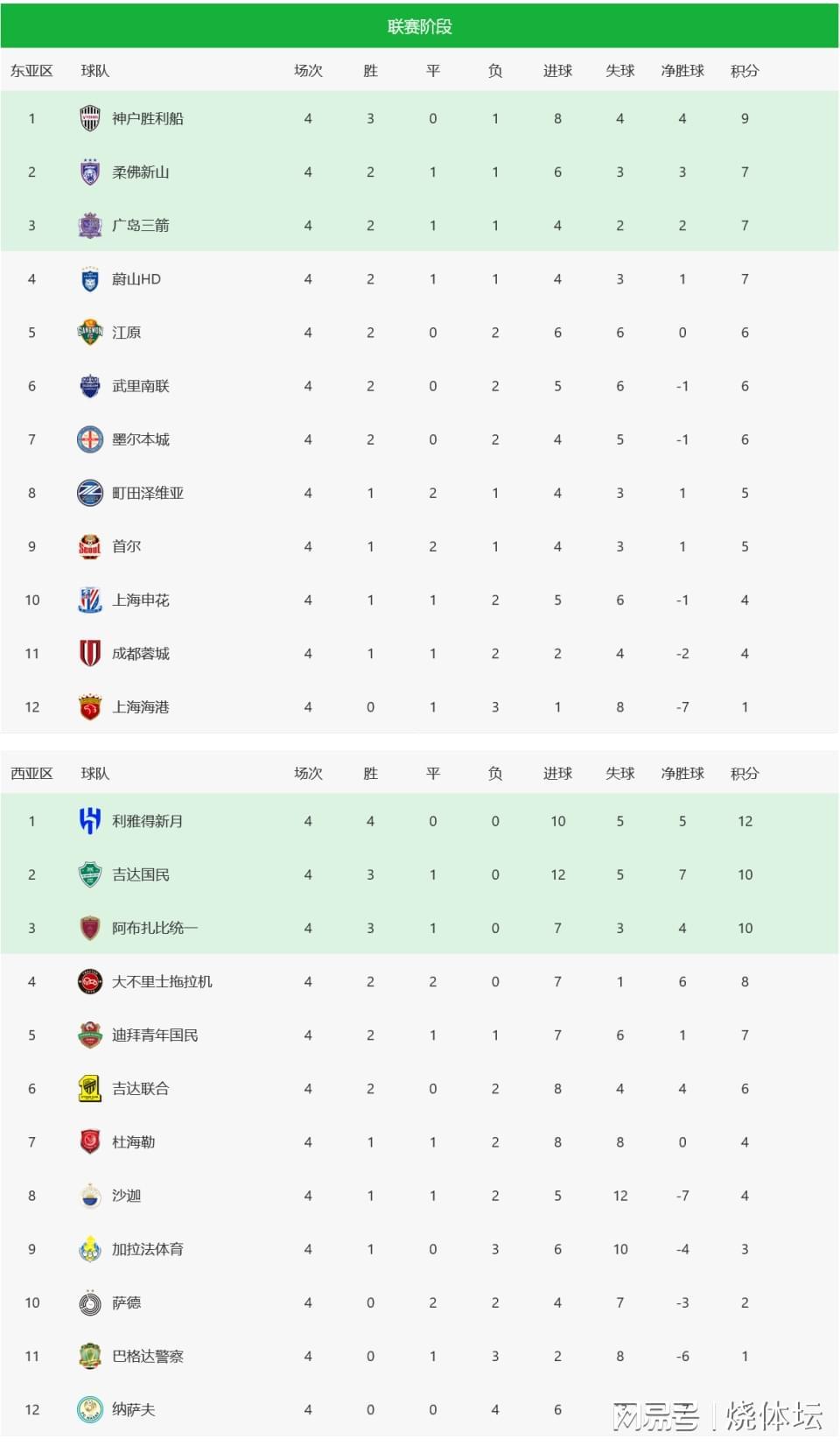The image size is (840, 1446).
Task: Open the 上海海港 team name link
Action: point(141,706)
